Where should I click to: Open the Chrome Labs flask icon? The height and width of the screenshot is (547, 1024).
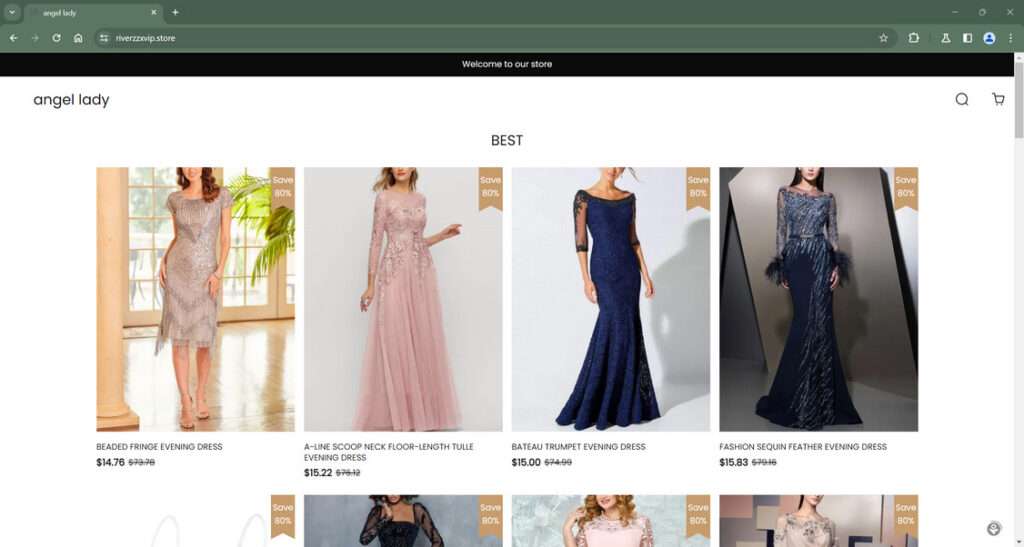(946, 38)
